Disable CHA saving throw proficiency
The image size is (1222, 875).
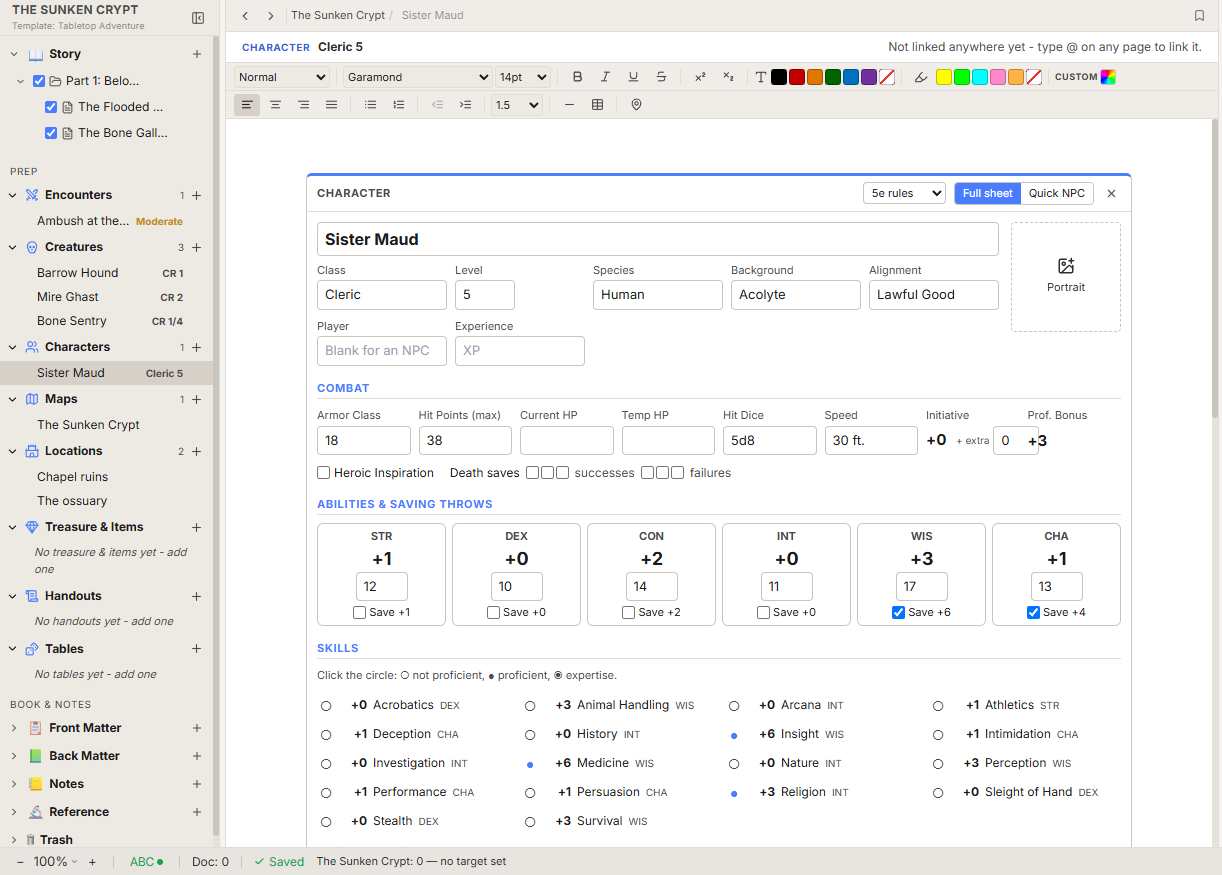pyautogui.click(x=1033, y=613)
